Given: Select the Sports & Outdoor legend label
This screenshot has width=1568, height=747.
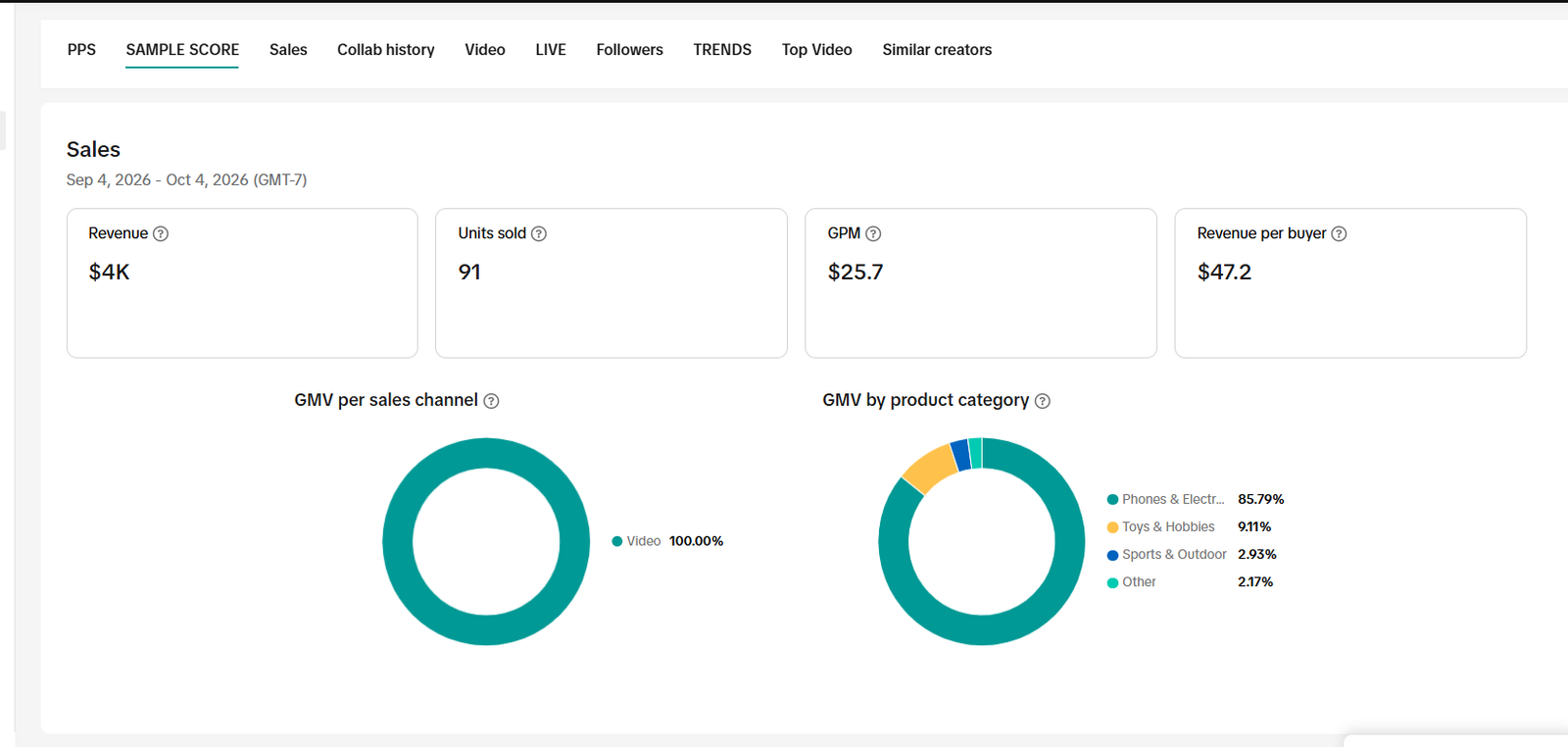Looking at the screenshot, I should pos(1174,555).
